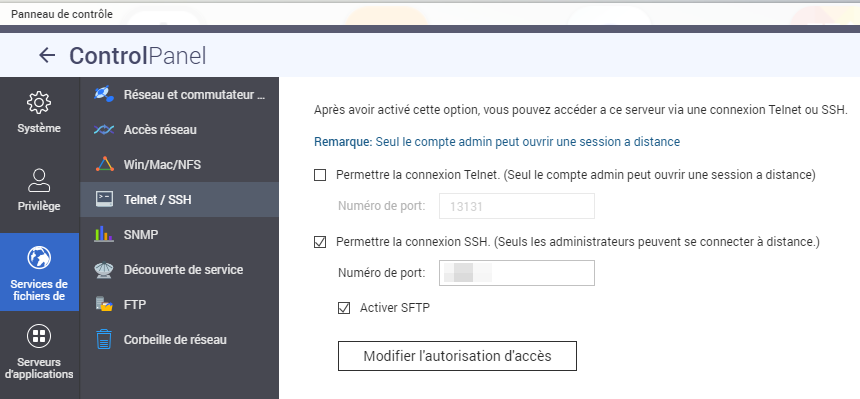Open the Privilège user icon section
This screenshot has width=860, height=399.
click(39, 181)
